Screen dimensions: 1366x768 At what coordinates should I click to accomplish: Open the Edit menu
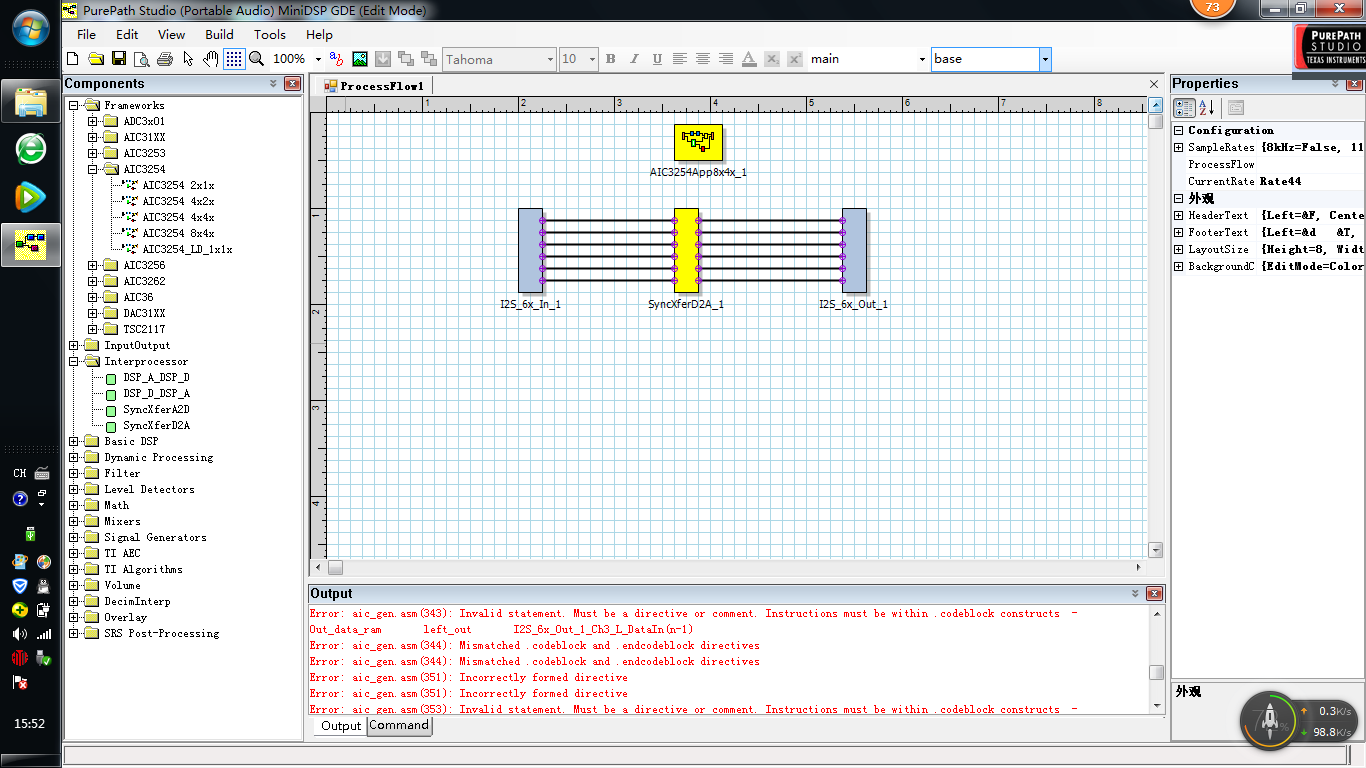pyautogui.click(x=127, y=34)
